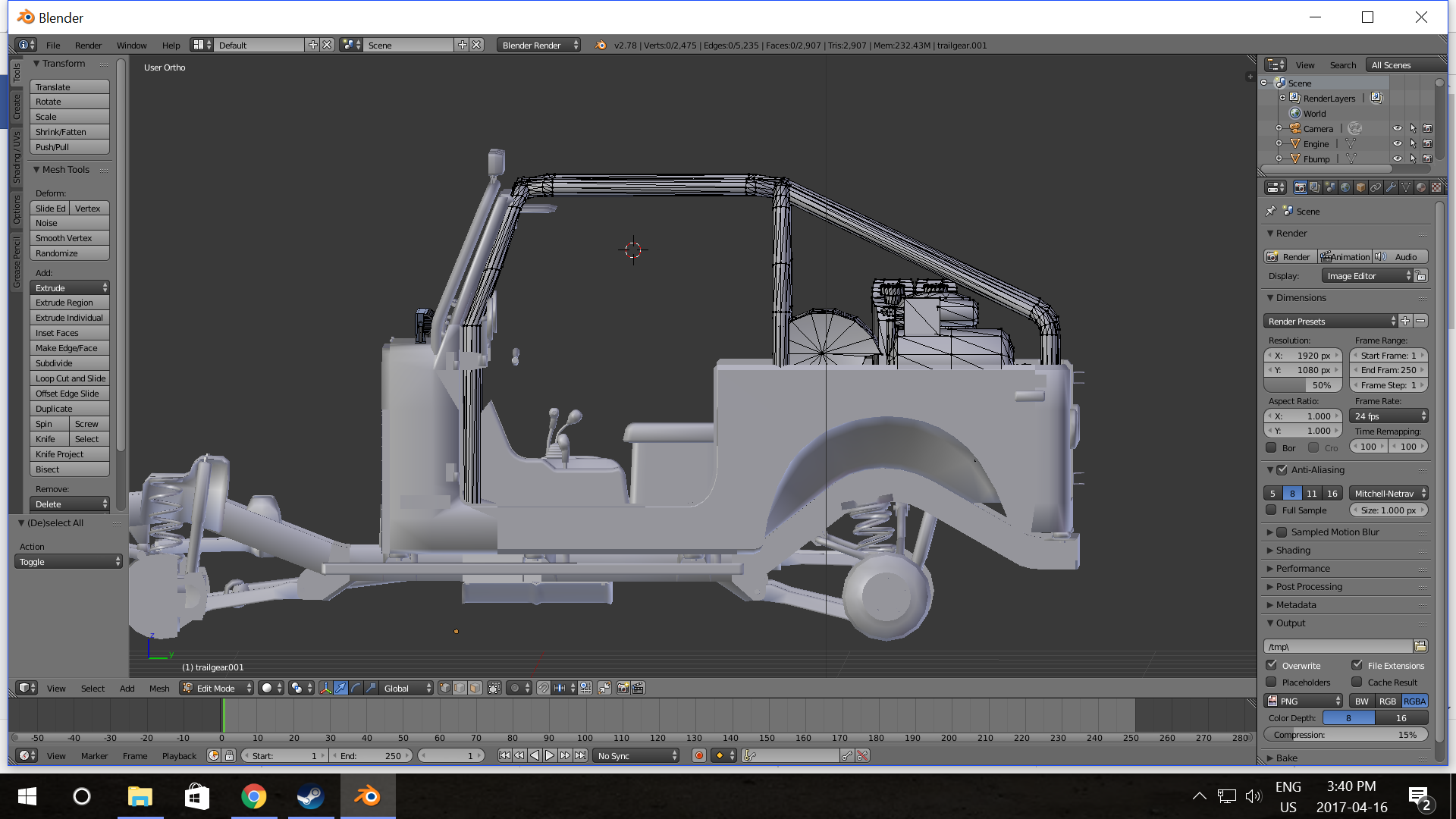
Task: Adjust the Compression slider
Action: tap(1345, 734)
